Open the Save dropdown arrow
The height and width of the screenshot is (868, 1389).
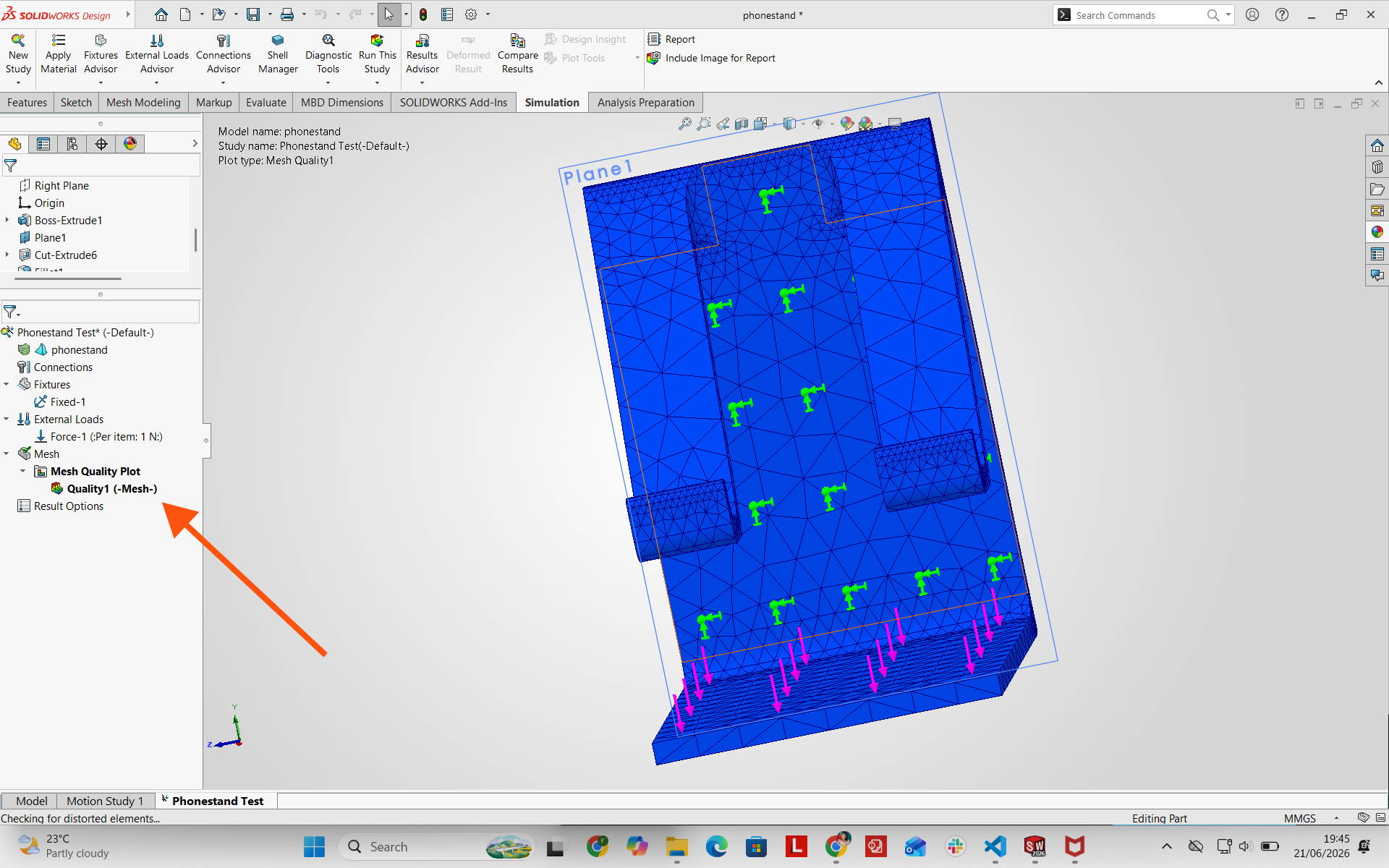(270, 14)
